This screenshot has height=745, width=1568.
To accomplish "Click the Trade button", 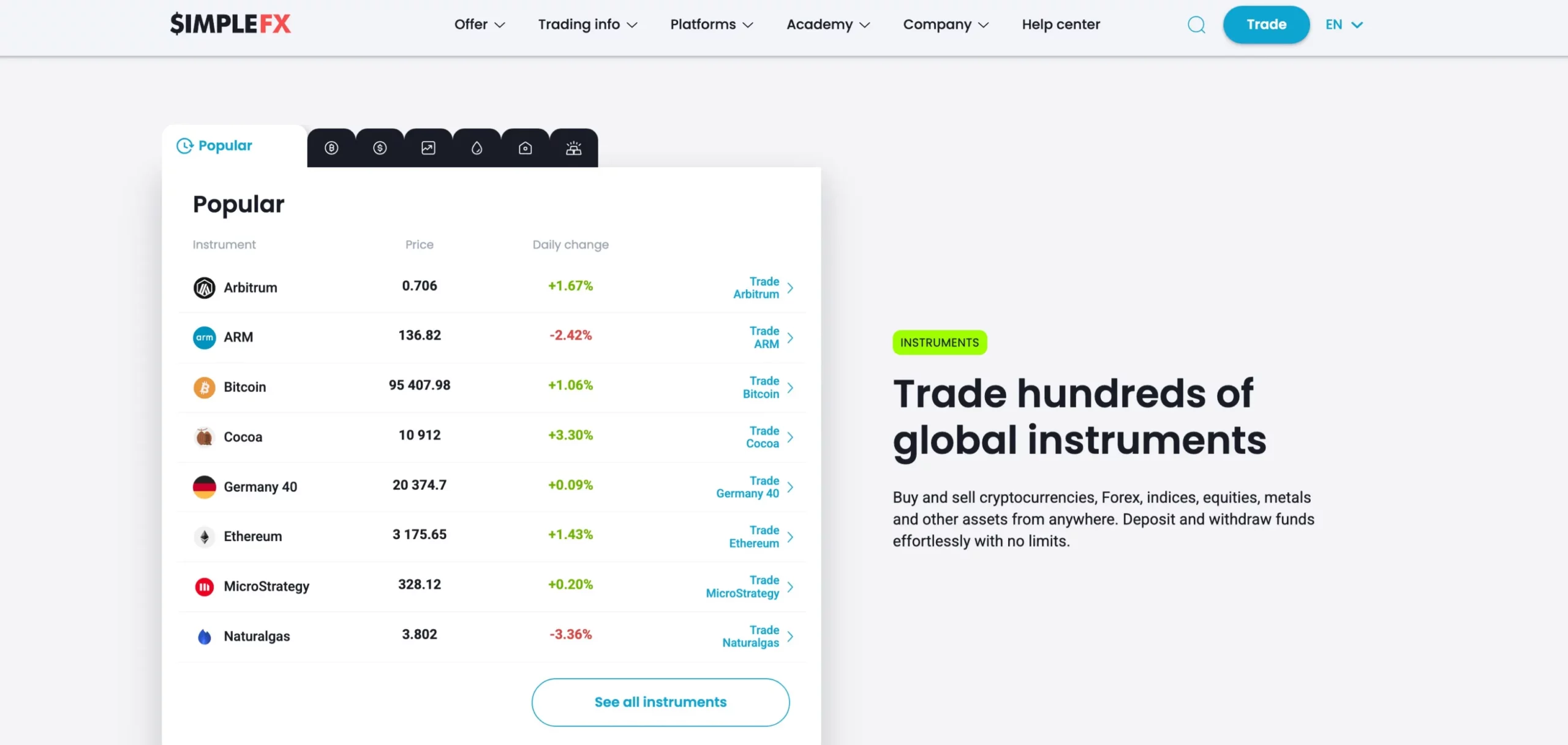I will point(1266,24).
